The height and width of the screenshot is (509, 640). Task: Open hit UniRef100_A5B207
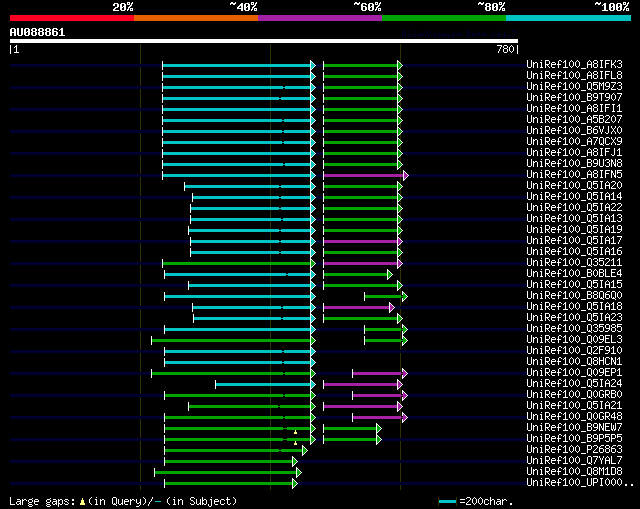click(x=574, y=120)
